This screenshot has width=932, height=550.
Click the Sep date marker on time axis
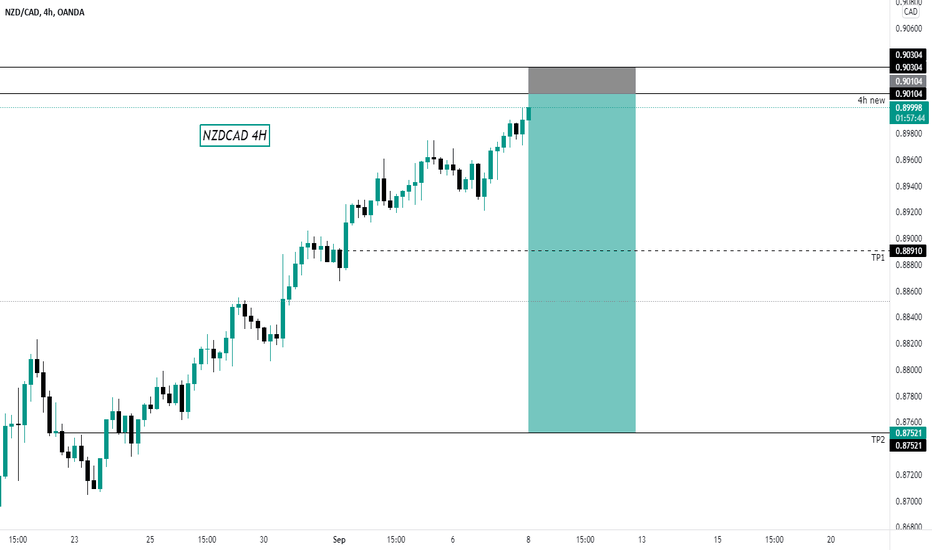[339, 540]
